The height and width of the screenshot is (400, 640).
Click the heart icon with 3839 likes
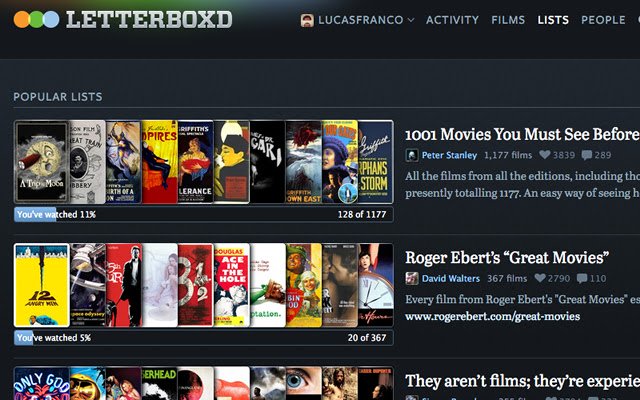[x=545, y=155]
